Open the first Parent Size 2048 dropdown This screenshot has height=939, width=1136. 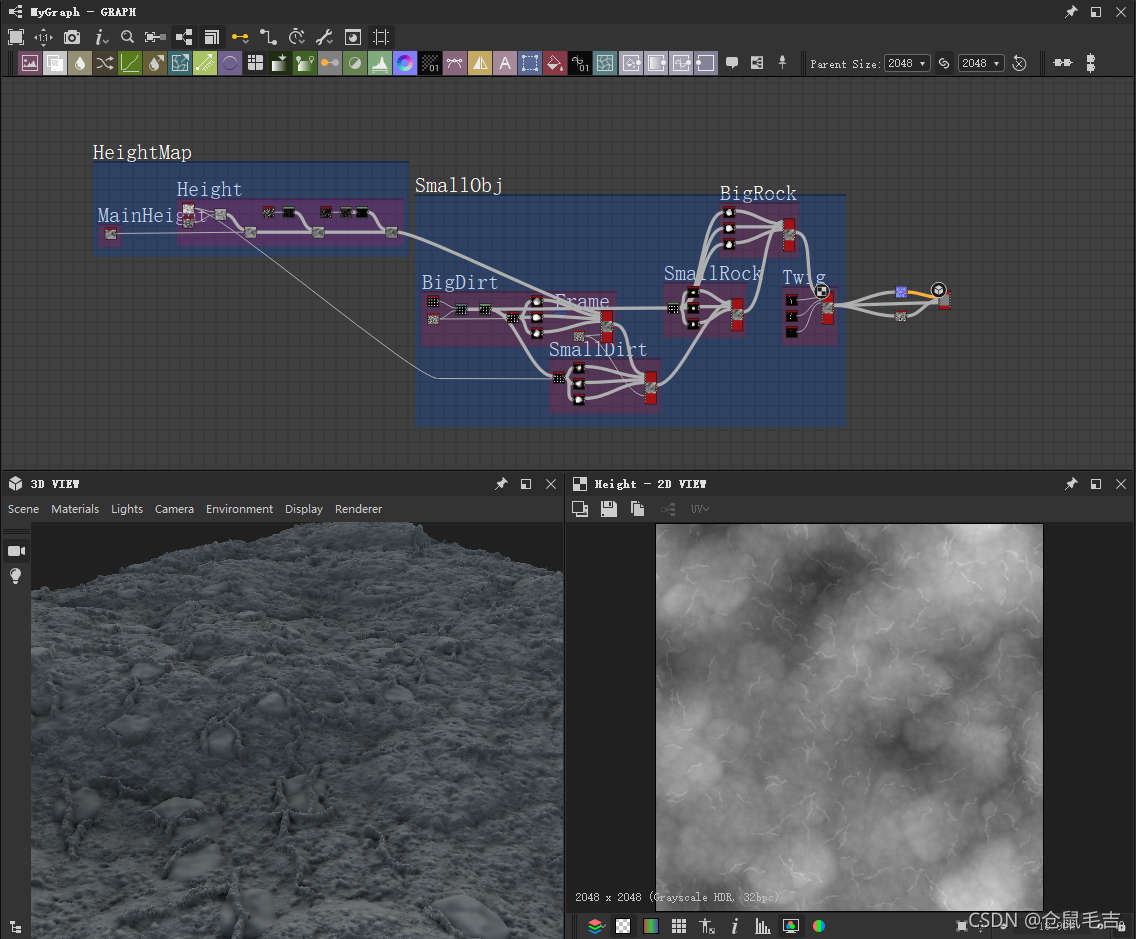pos(907,63)
